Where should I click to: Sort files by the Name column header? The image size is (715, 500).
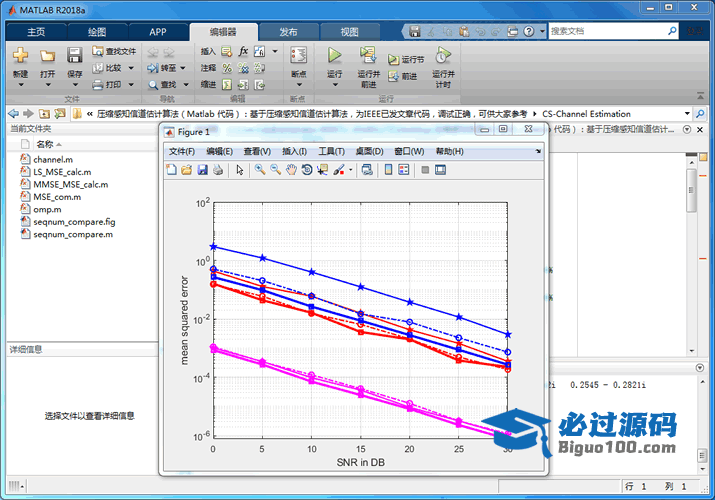(45, 144)
